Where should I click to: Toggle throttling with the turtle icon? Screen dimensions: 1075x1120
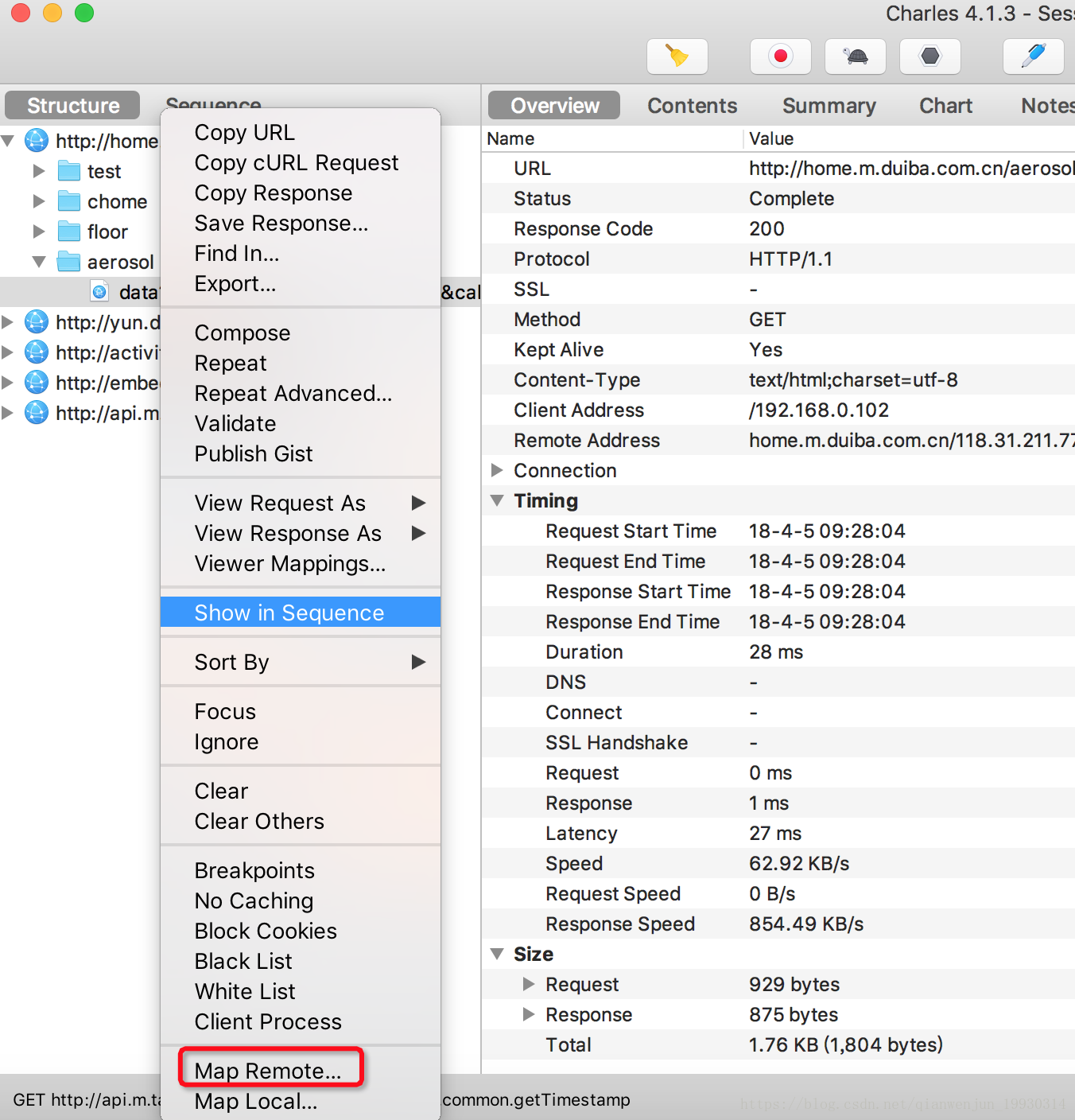[x=856, y=56]
